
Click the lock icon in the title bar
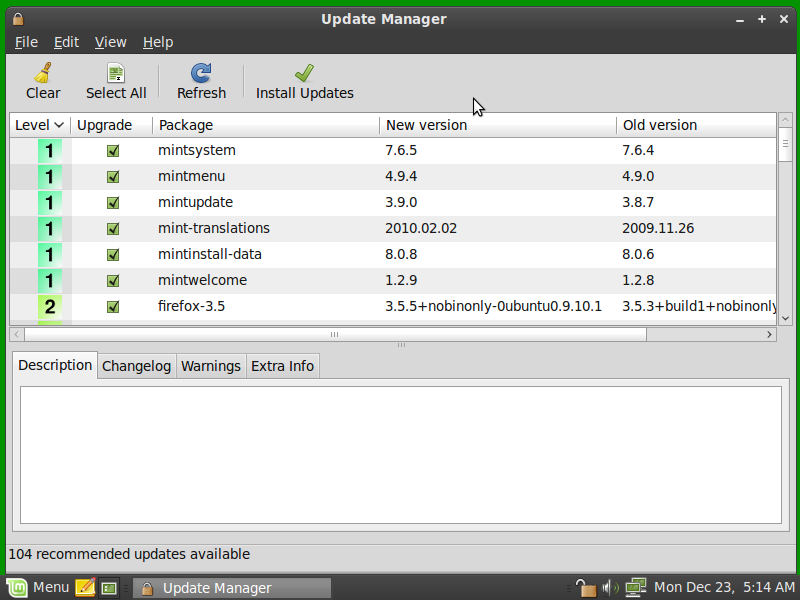point(18,19)
